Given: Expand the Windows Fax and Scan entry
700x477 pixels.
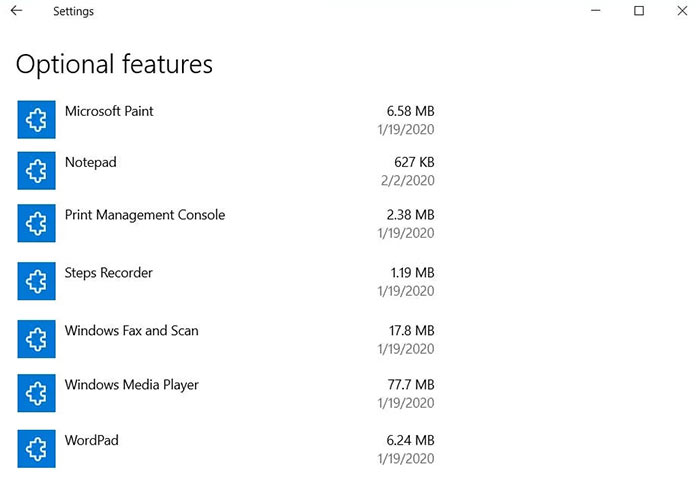Looking at the screenshot, I should tap(226, 339).
